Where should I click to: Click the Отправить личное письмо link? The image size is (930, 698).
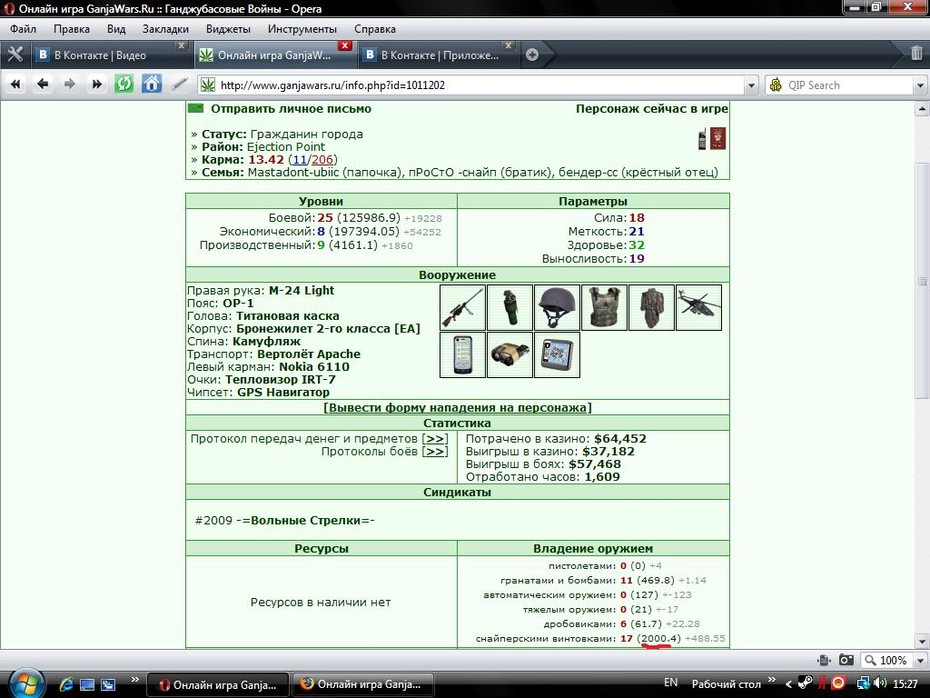[291, 109]
